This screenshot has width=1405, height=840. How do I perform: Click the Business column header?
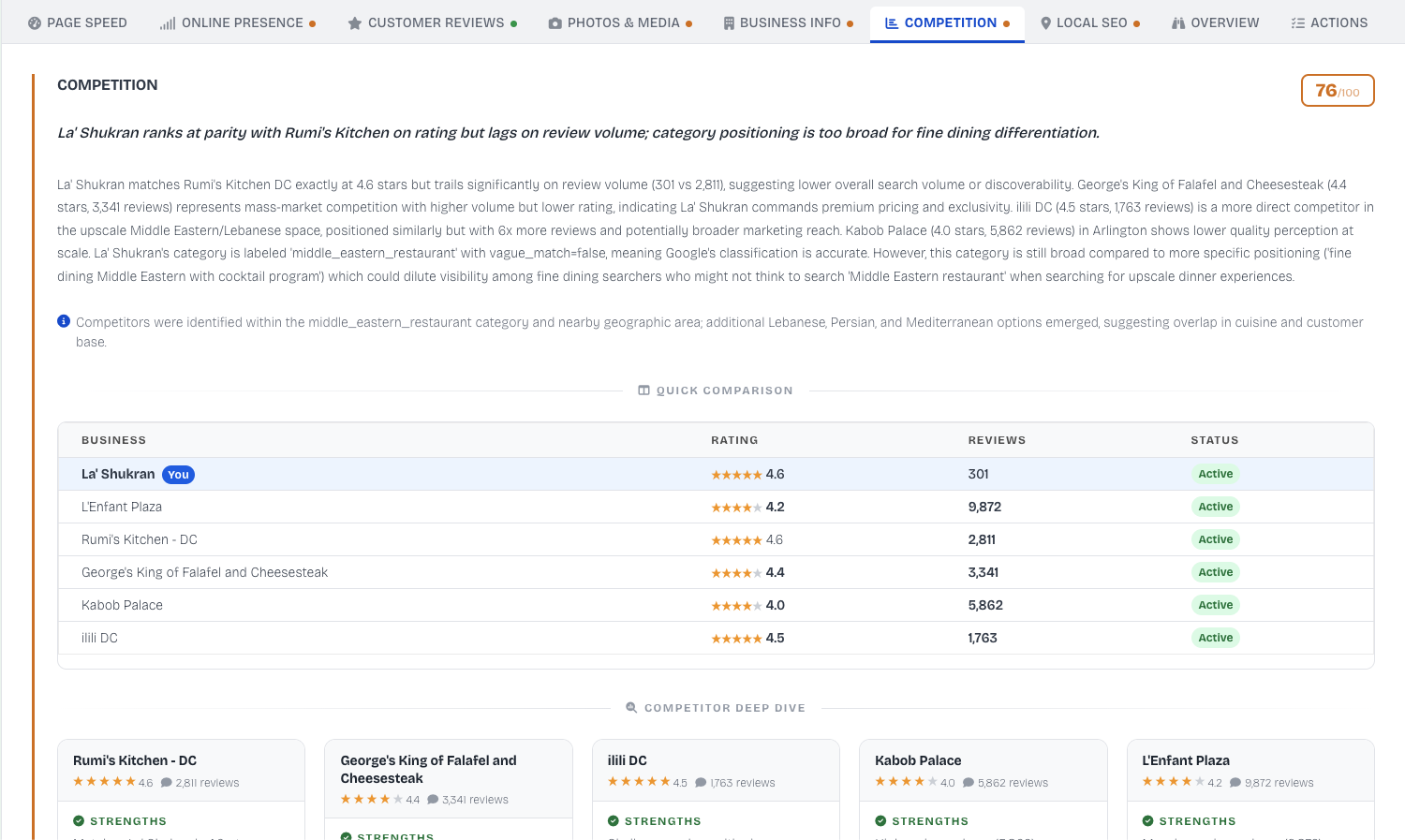pos(113,440)
